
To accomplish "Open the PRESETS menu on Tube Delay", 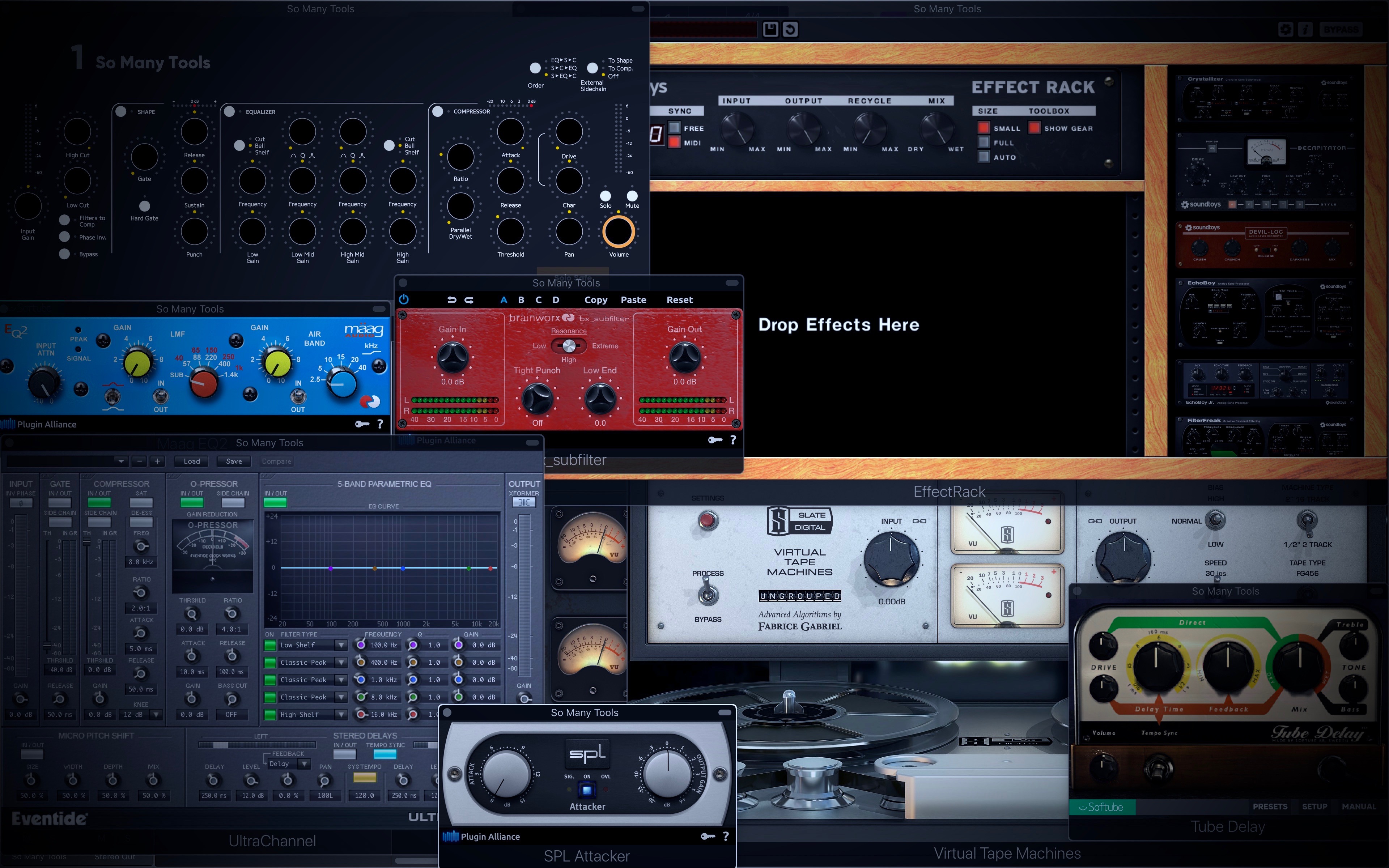I will 1271,806.
